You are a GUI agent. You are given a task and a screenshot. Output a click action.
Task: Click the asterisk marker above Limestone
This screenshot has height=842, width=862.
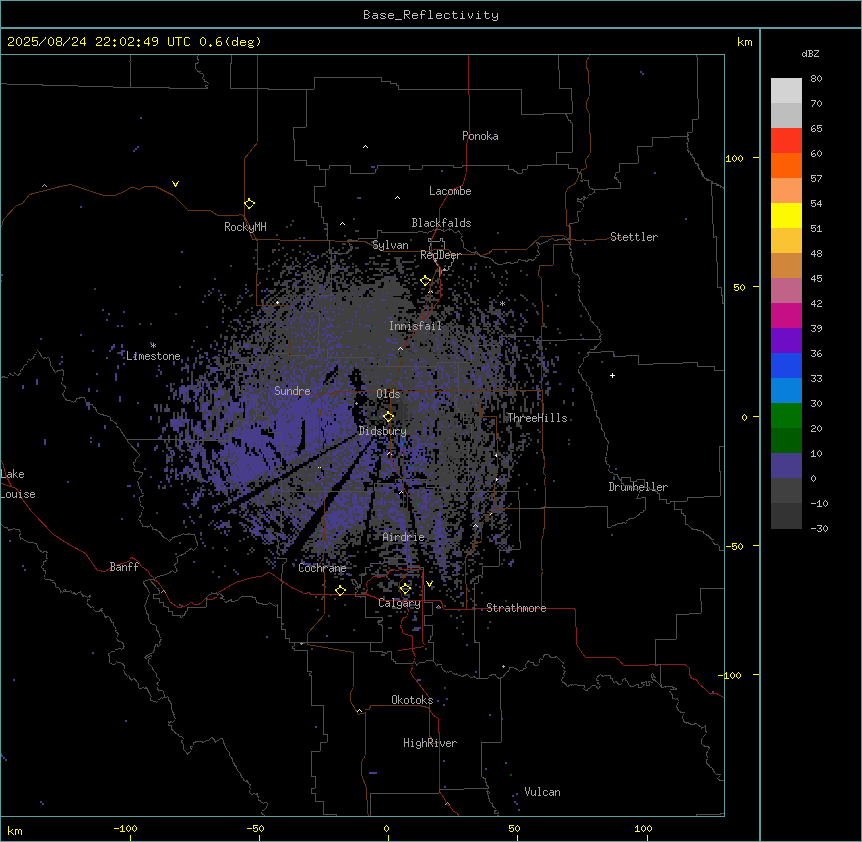click(153, 345)
